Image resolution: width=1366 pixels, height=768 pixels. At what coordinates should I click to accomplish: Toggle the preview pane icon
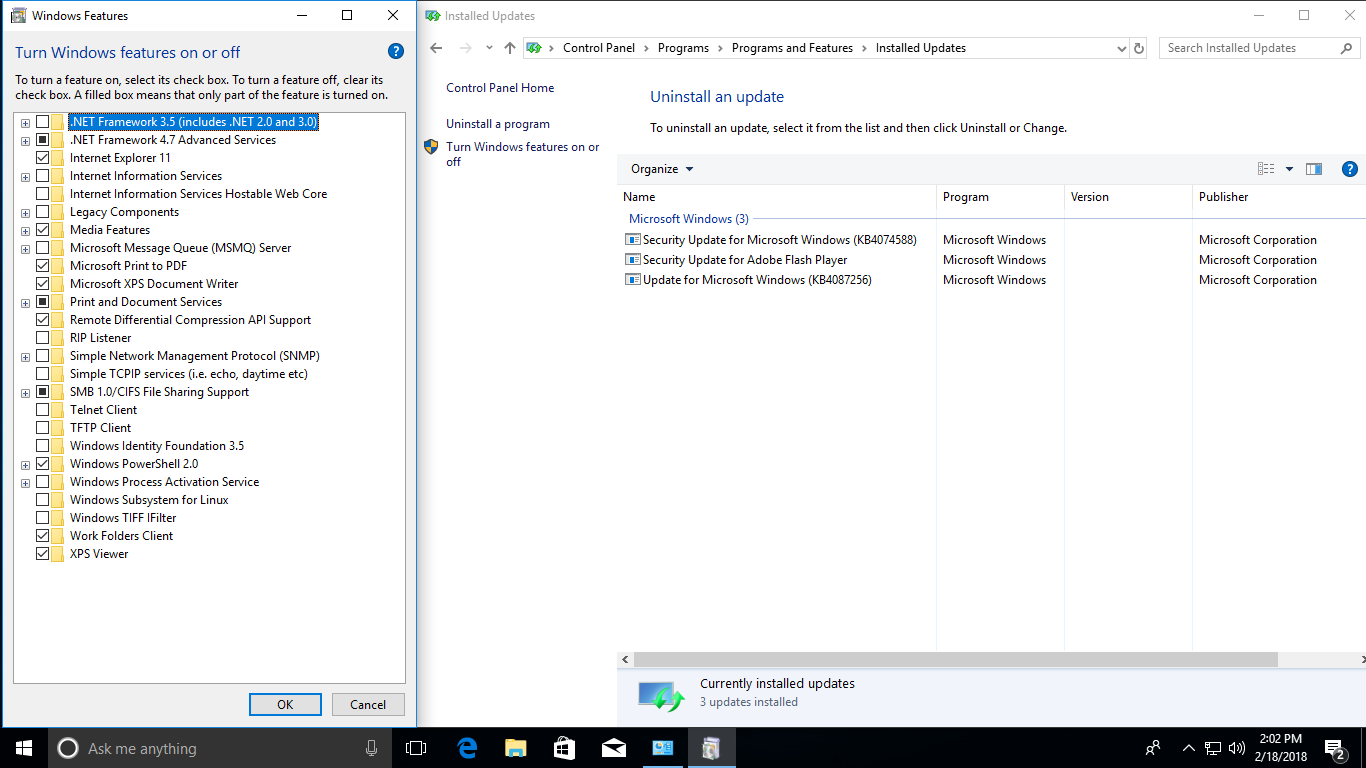pos(1314,169)
